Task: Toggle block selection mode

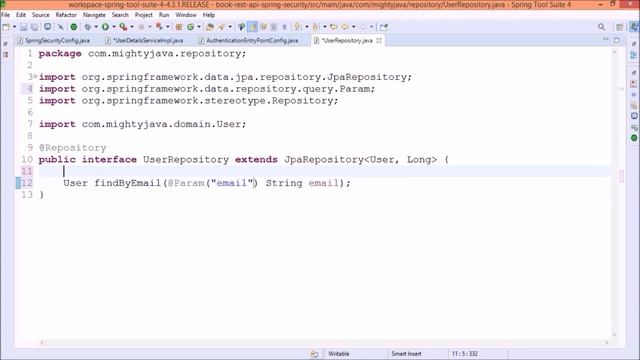Action: (273, 27)
